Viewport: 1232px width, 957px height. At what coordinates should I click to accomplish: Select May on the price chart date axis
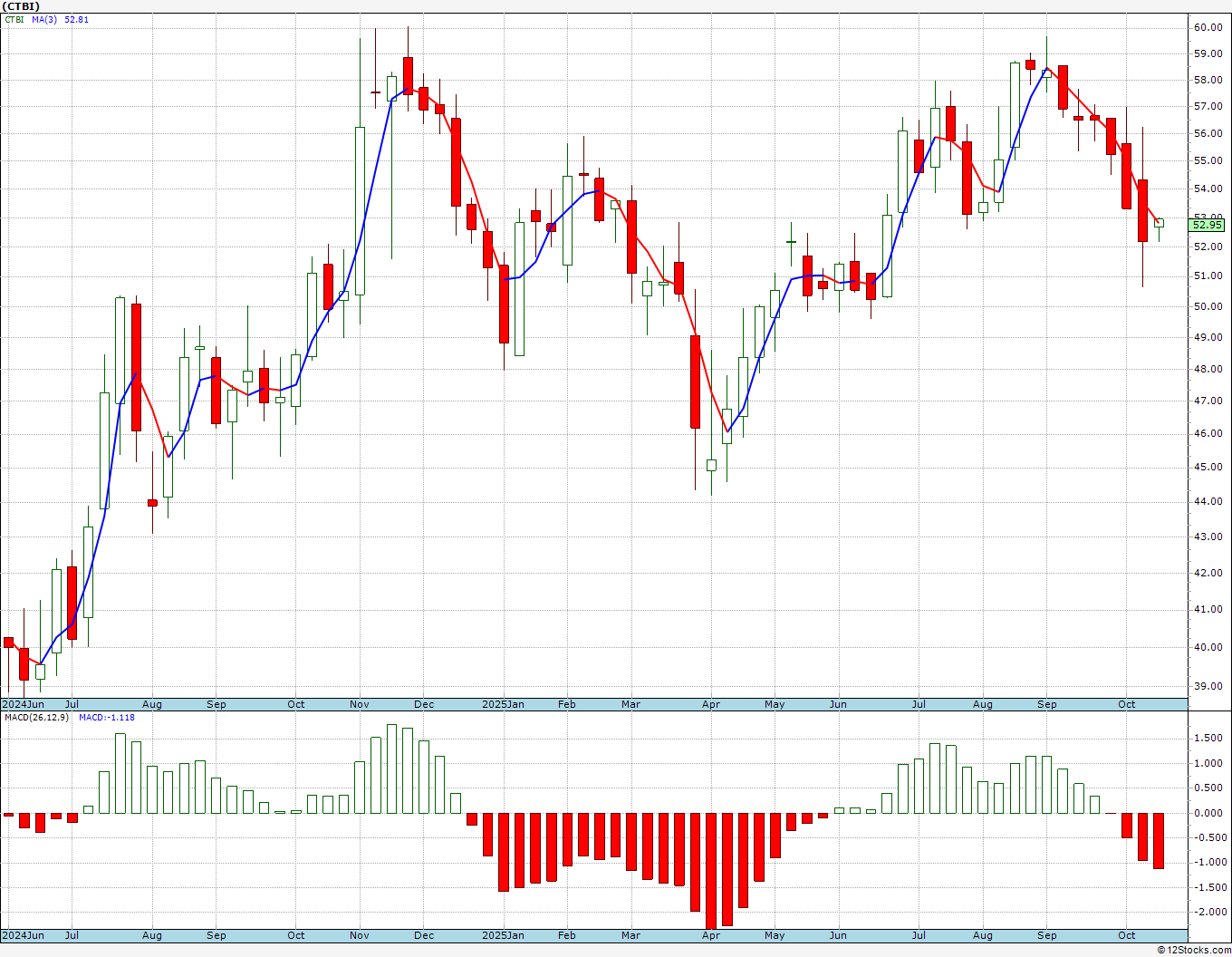[775, 704]
